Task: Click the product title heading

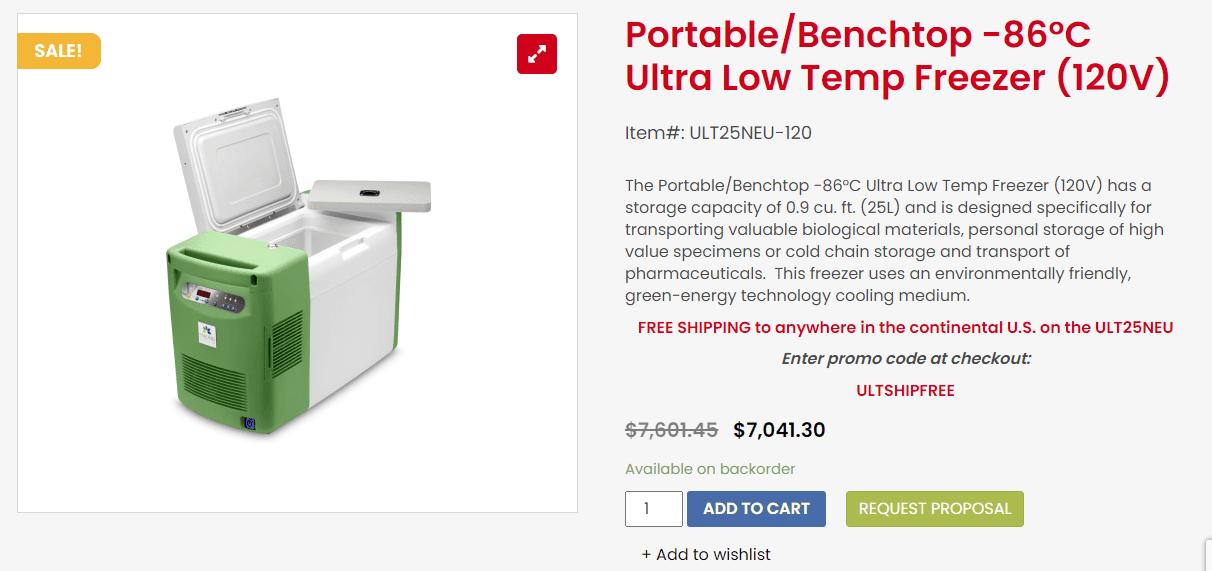Action: click(897, 56)
